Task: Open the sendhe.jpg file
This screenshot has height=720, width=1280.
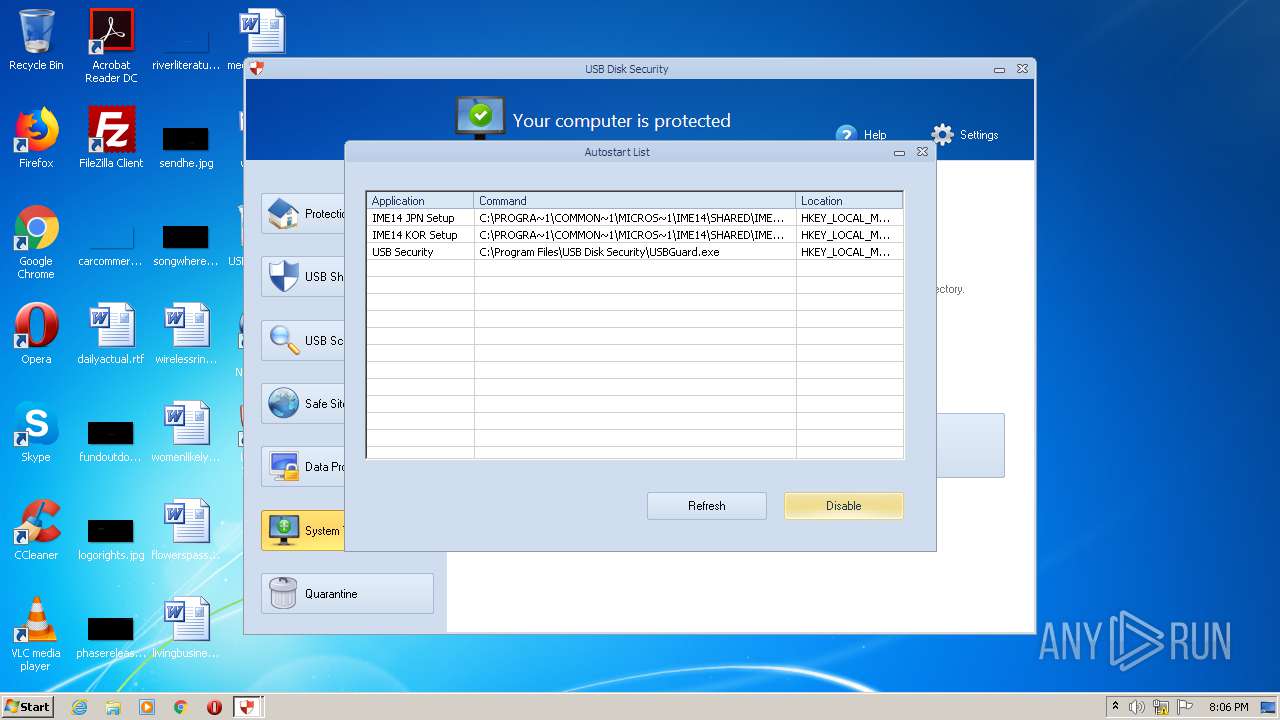Action: (x=186, y=148)
